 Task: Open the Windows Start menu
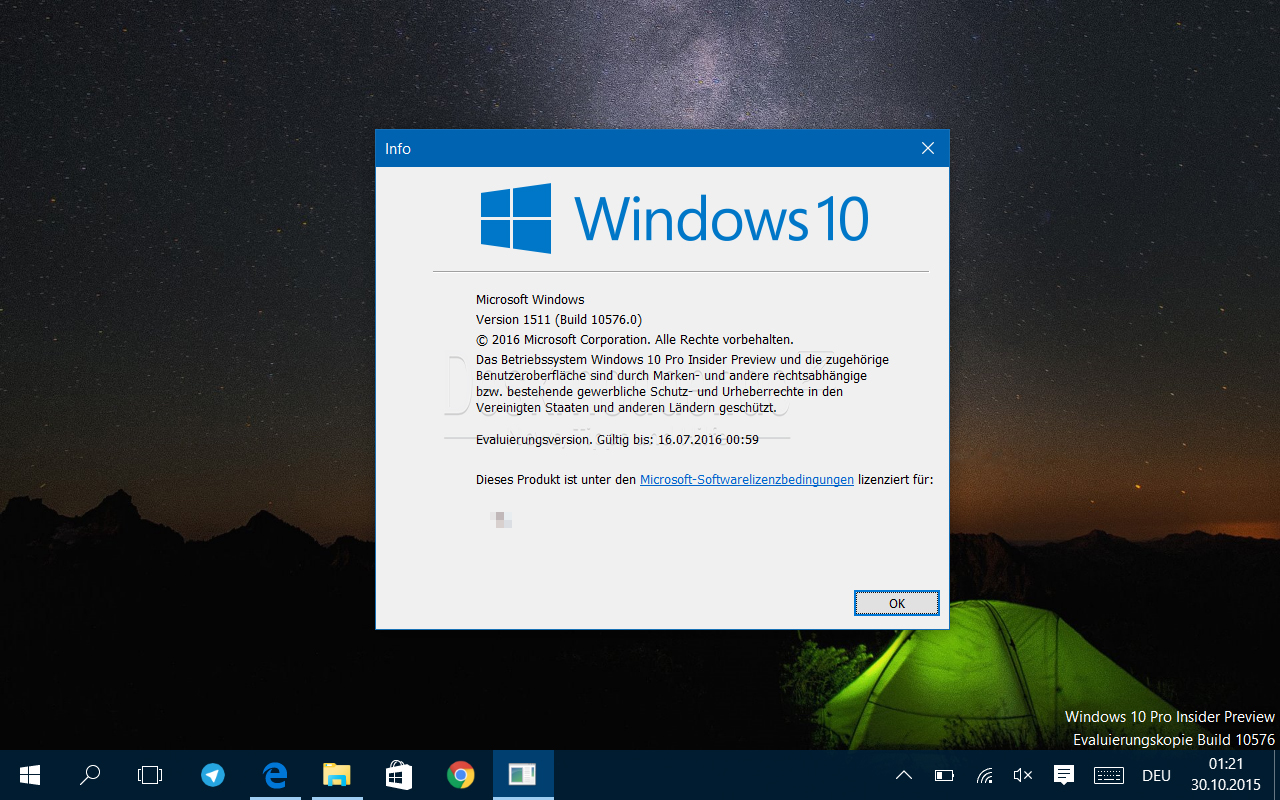click(x=29, y=775)
